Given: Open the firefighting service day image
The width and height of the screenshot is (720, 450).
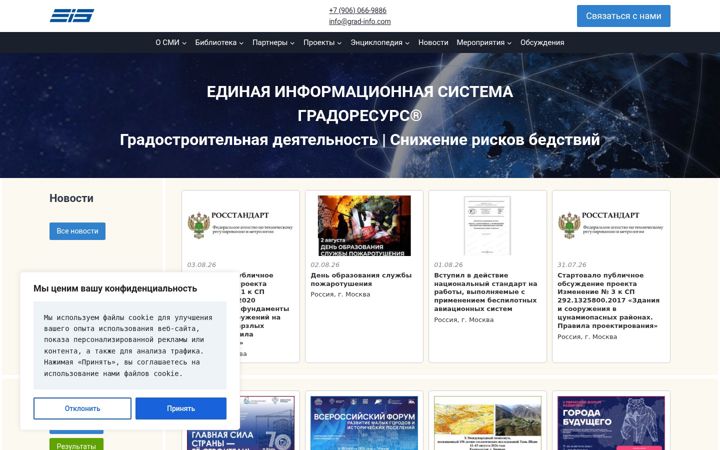Looking at the screenshot, I should point(364,225).
